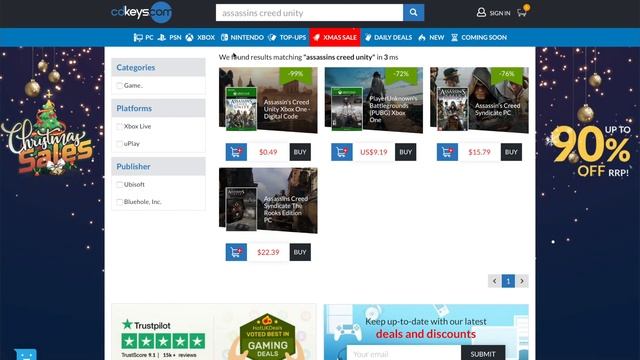Open the DAILY DEALS menu

[388, 38]
